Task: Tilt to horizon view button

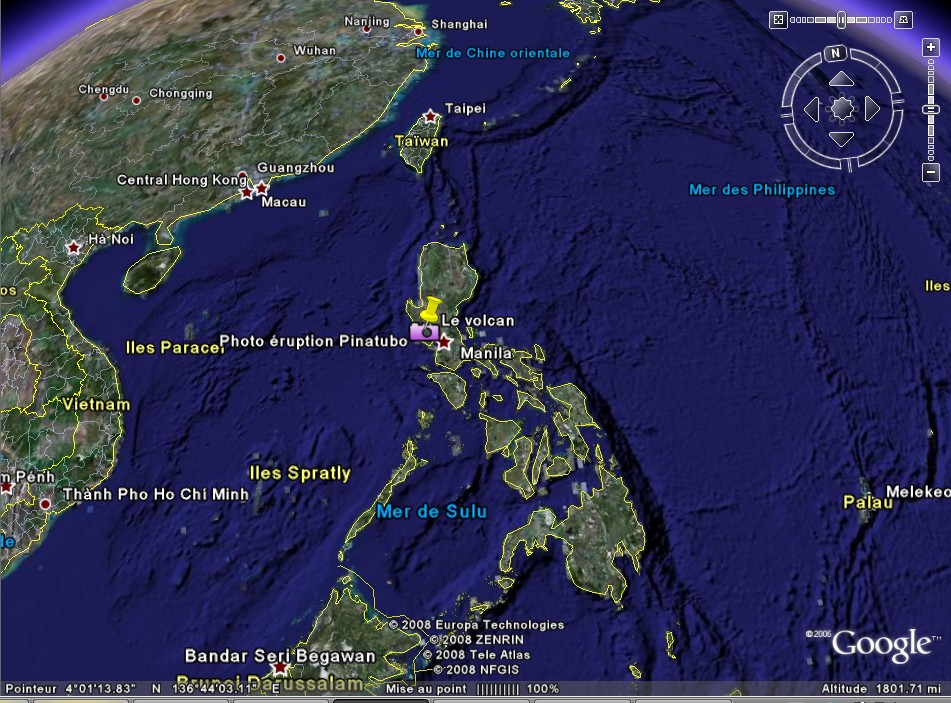Action: (904, 19)
